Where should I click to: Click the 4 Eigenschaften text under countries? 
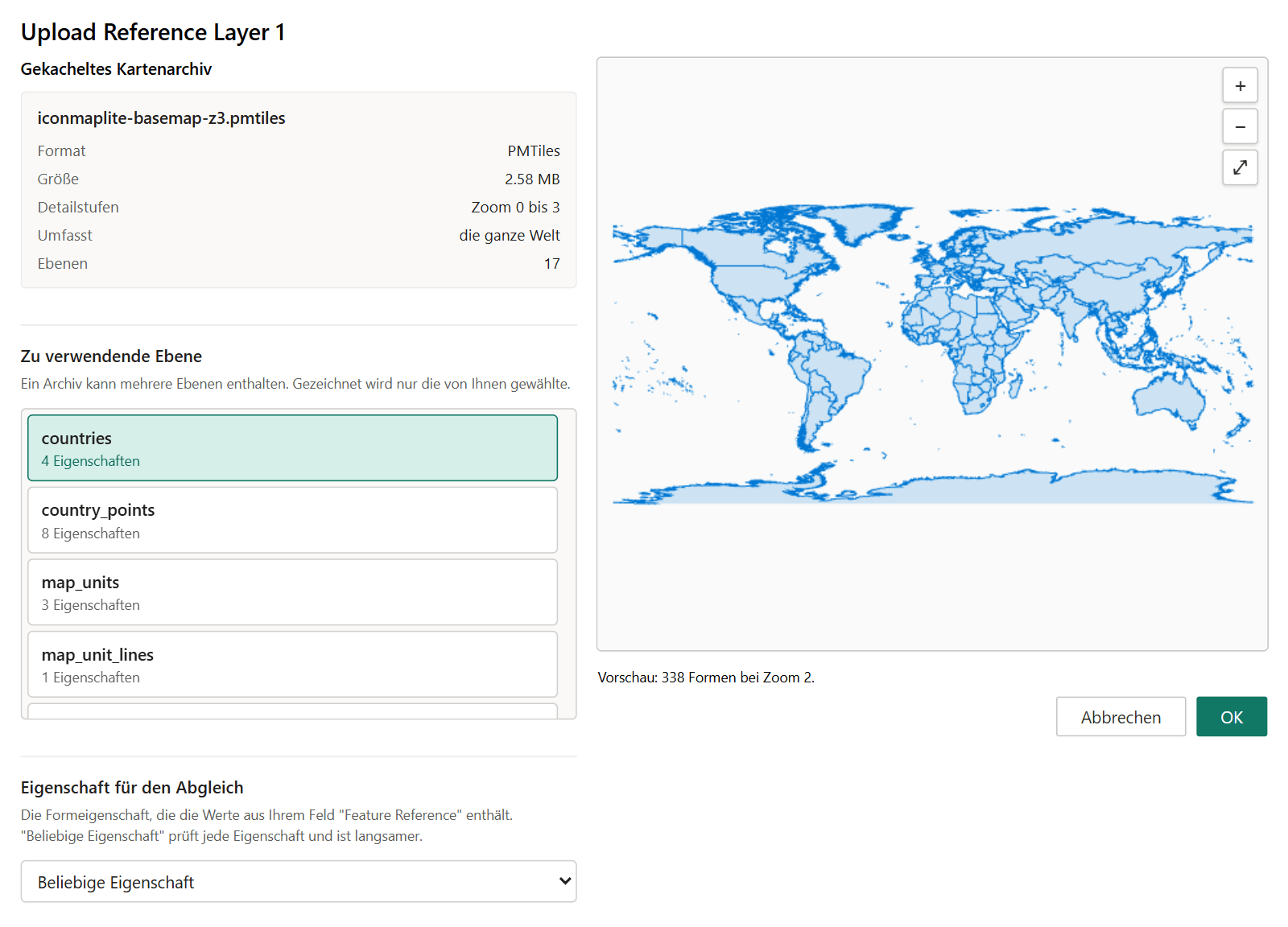pyautogui.click(x=91, y=461)
